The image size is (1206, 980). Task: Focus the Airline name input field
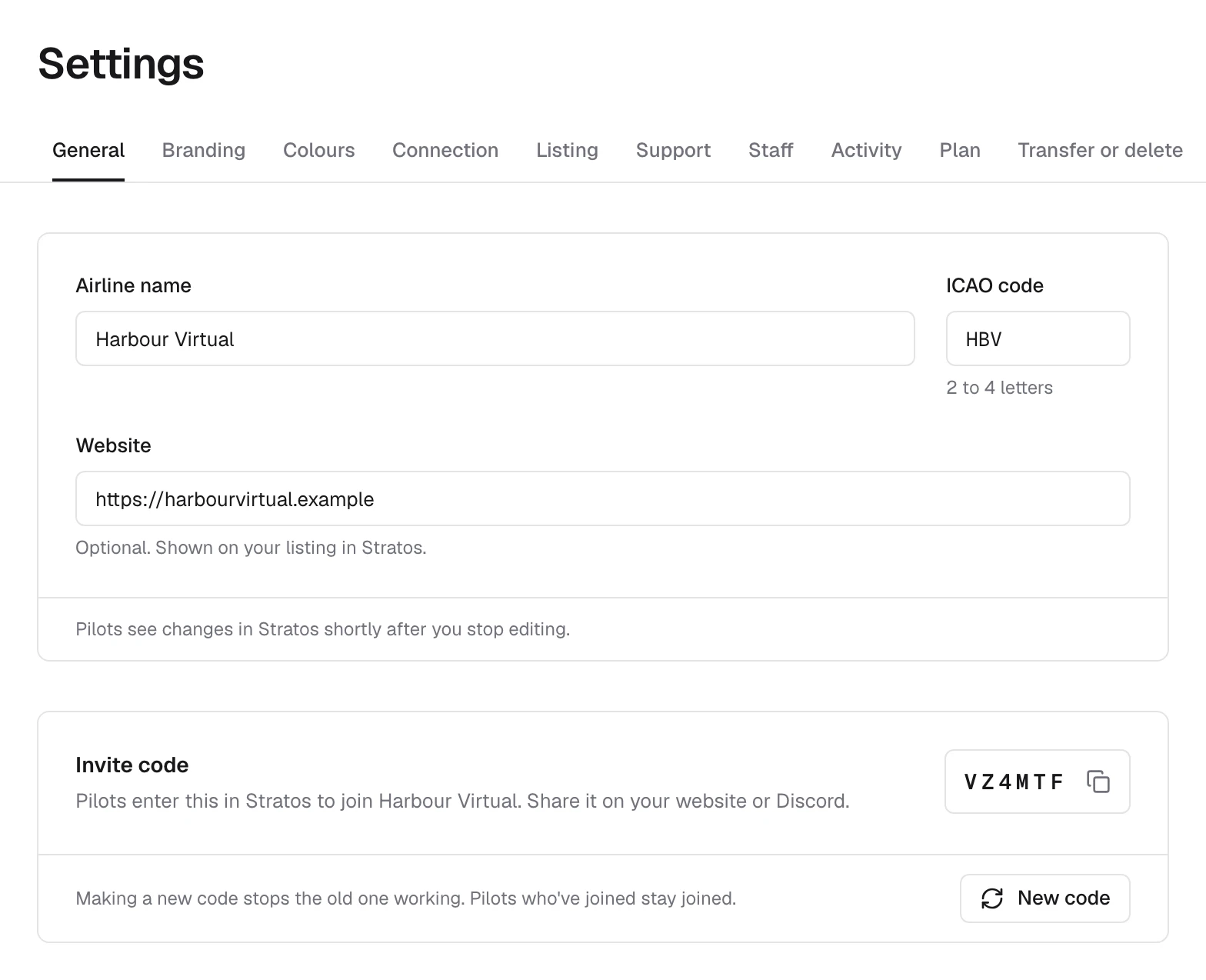[x=495, y=338]
